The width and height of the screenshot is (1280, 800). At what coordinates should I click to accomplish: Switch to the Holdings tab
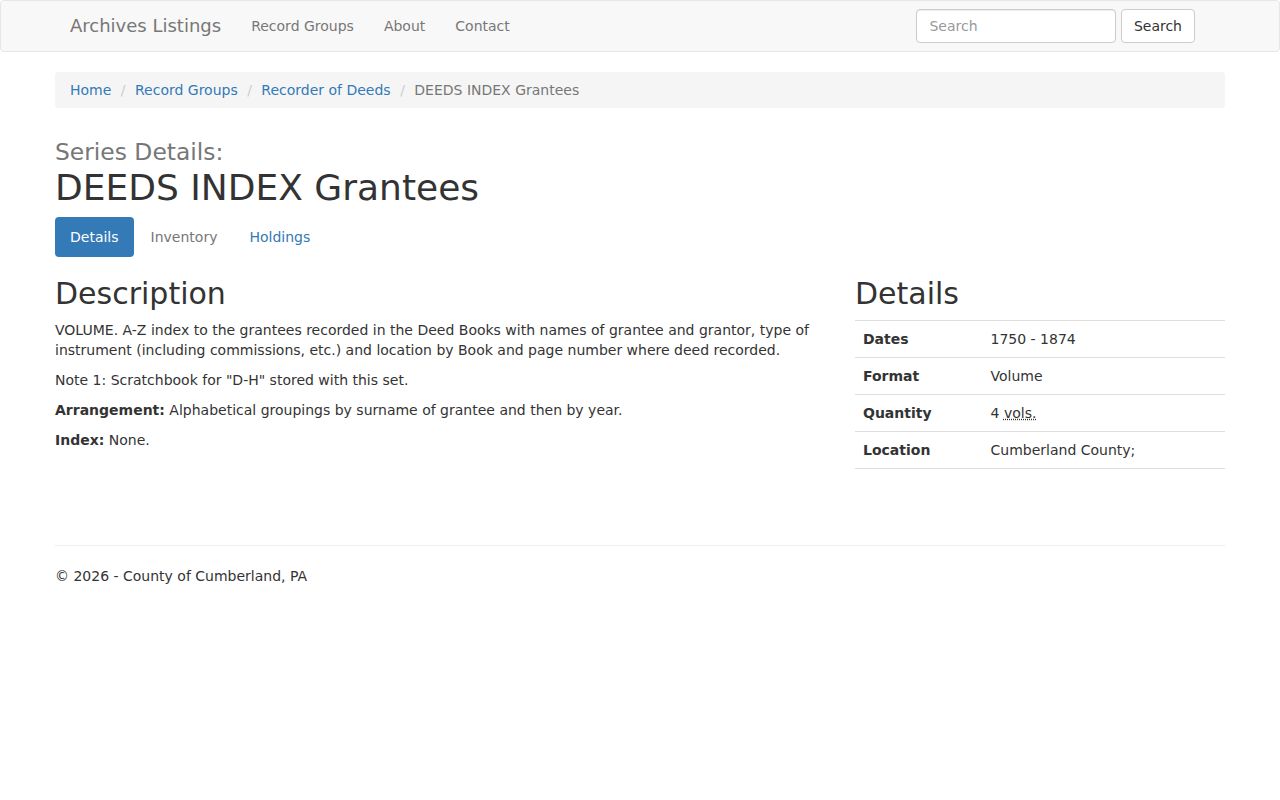click(x=280, y=237)
